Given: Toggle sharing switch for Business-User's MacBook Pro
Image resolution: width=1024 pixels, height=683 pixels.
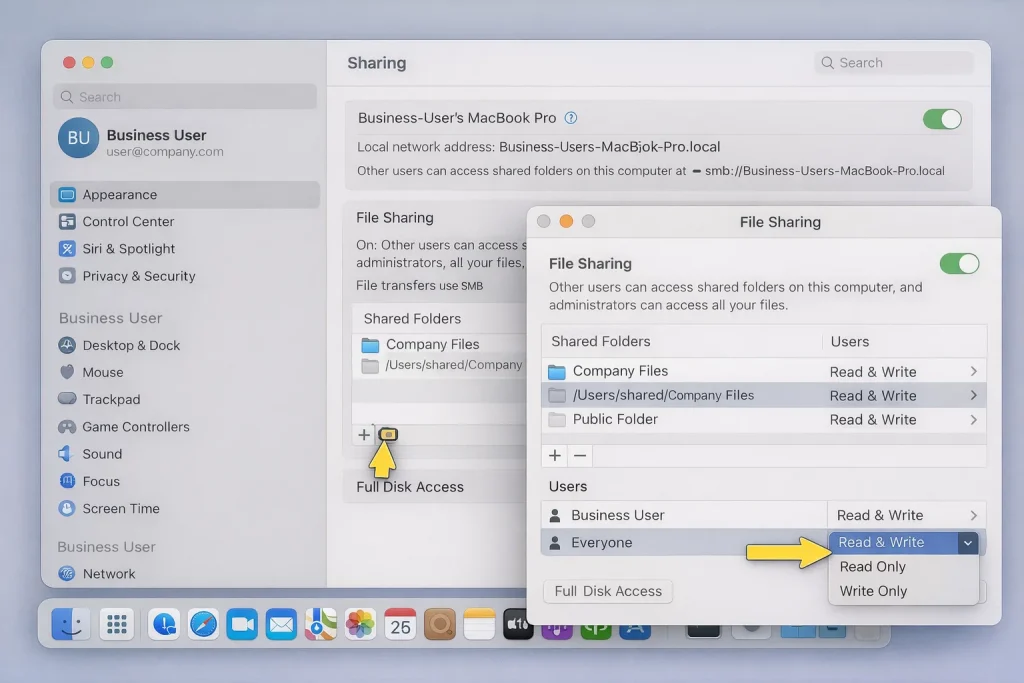Looking at the screenshot, I should coord(942,119).
